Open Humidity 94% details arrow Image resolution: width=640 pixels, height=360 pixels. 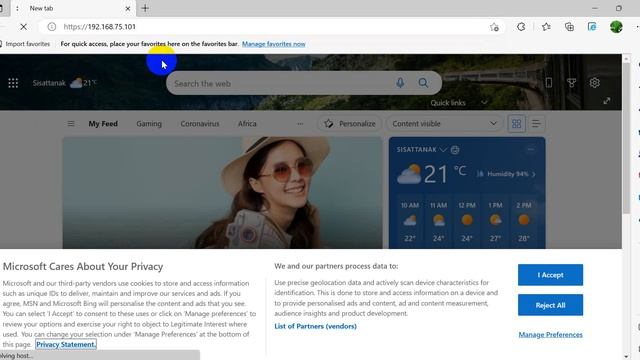tap(533, 174)
